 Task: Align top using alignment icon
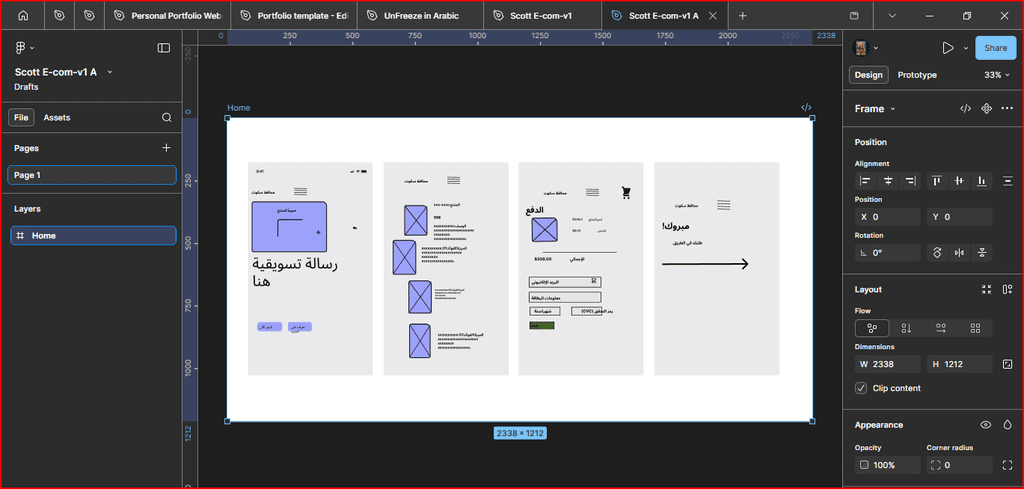[937, 181]
